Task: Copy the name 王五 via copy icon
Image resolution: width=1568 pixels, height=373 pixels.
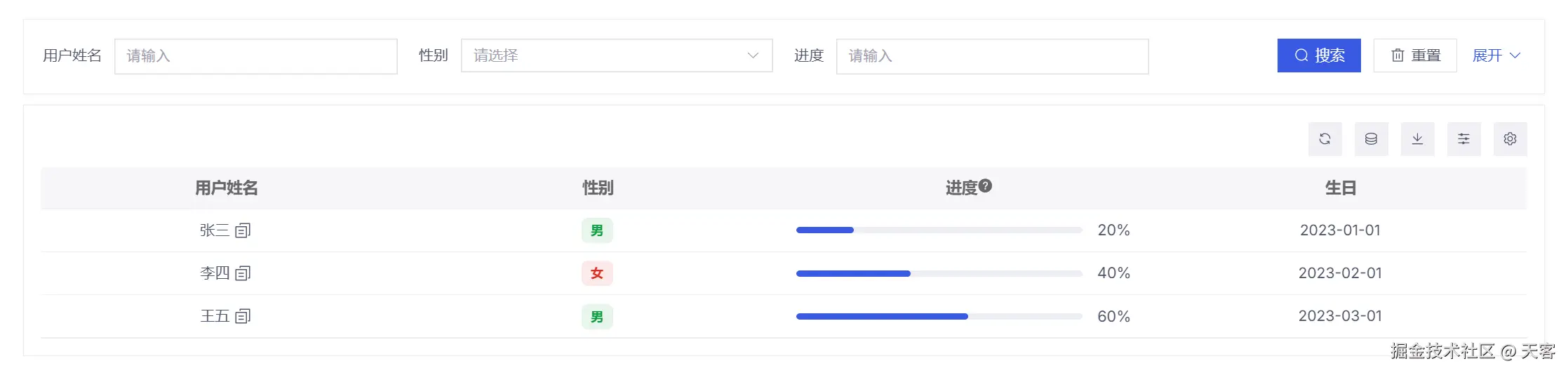Action: [x=243, y=316]
